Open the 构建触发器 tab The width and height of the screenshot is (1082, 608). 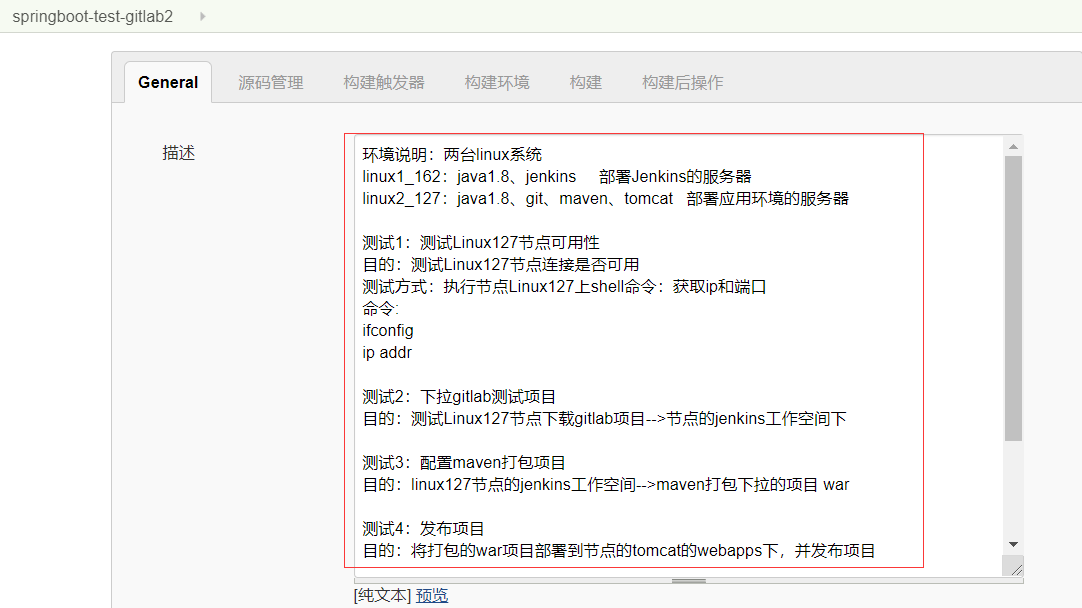point(381,82)
